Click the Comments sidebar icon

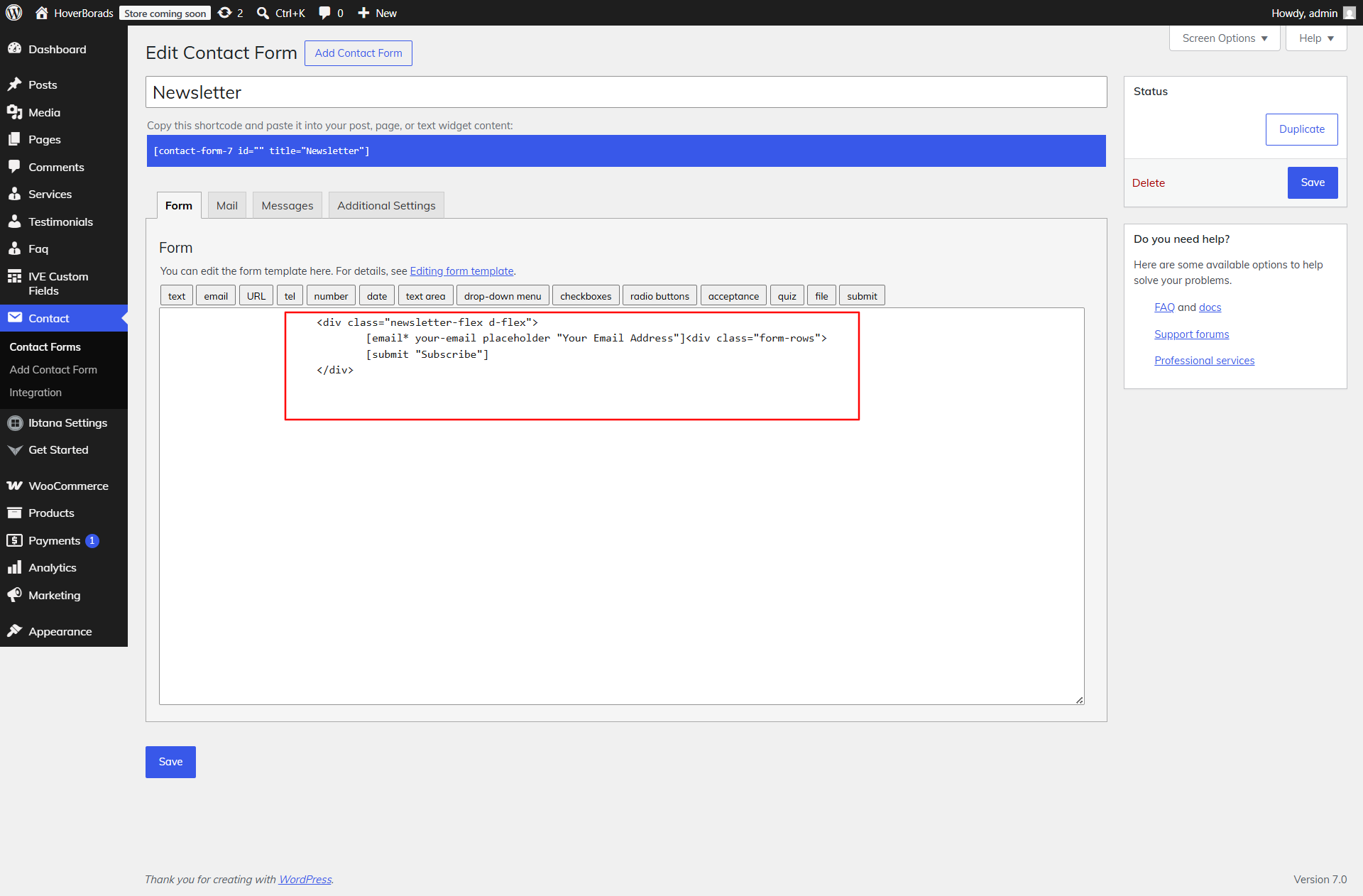coord(14,167)
